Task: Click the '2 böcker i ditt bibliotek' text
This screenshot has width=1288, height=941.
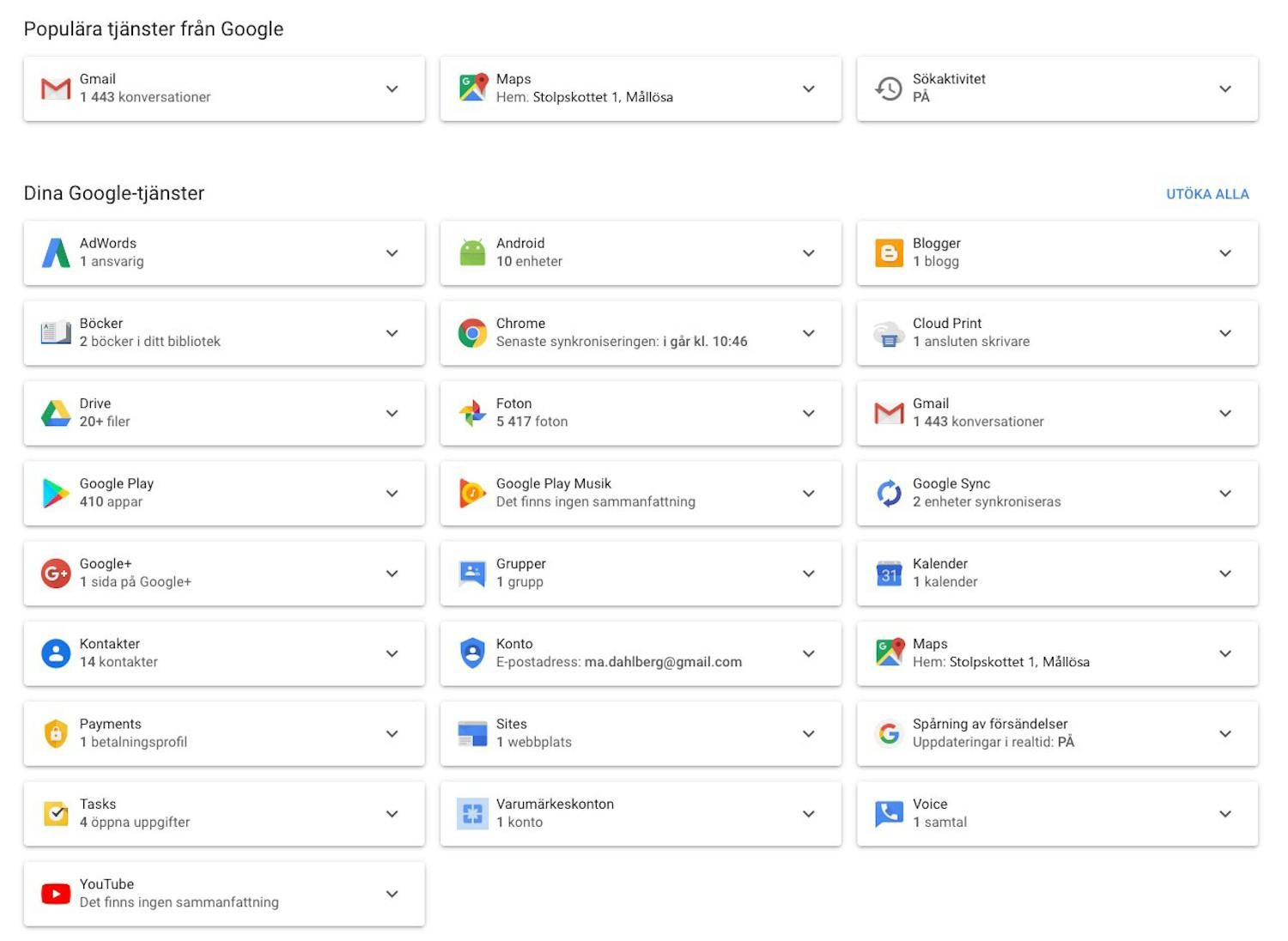Action: (150, 342)
